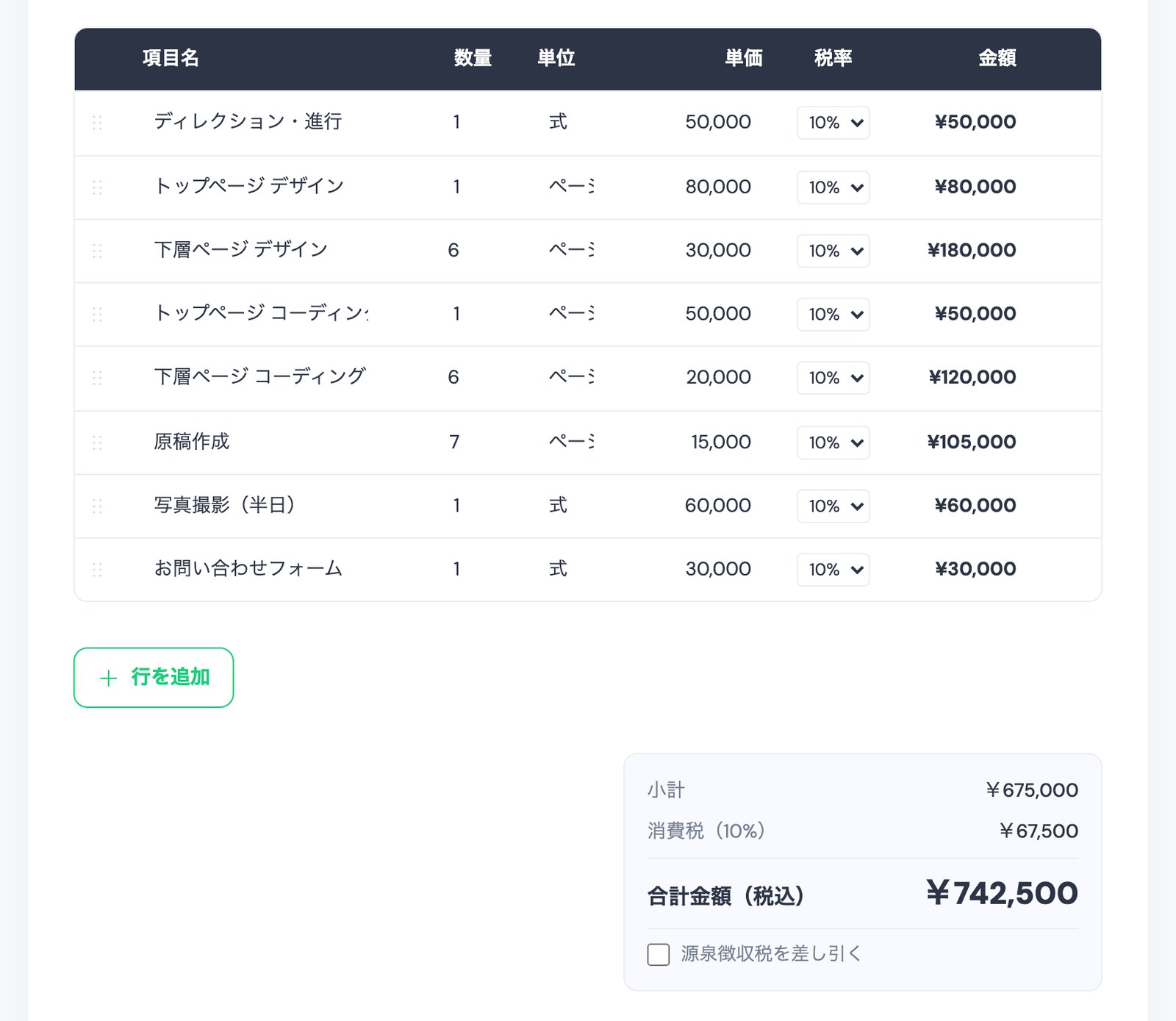Click the 項目名 column header
Viewport: 1176px width, 1021px height.
pos(171,58)
